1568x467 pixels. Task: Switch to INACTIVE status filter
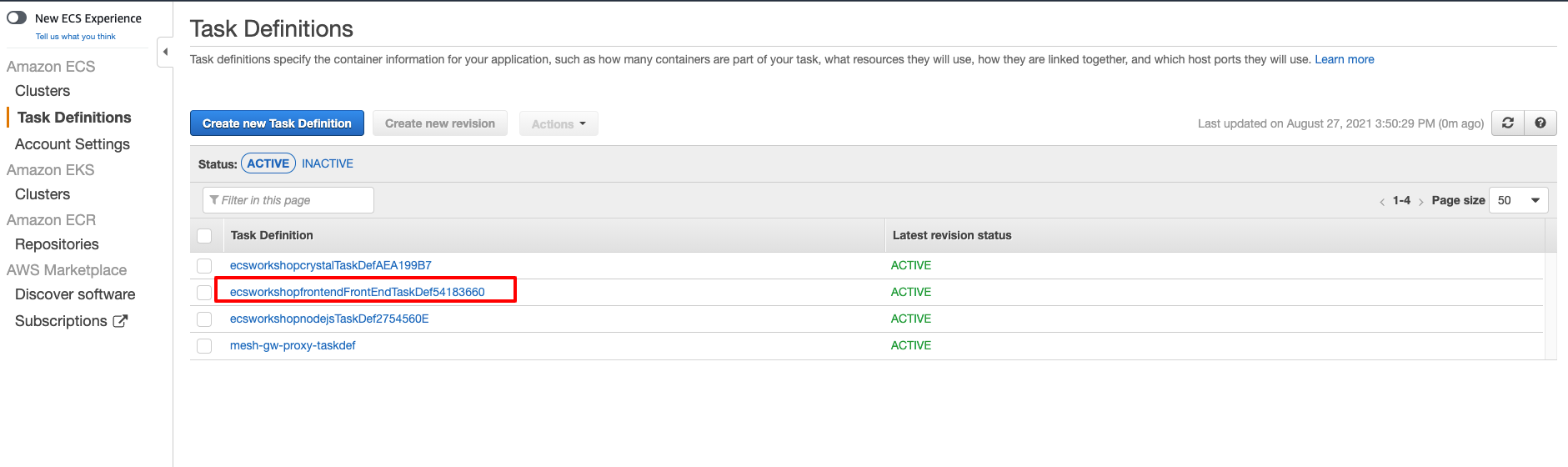click(x=328, y=163)
